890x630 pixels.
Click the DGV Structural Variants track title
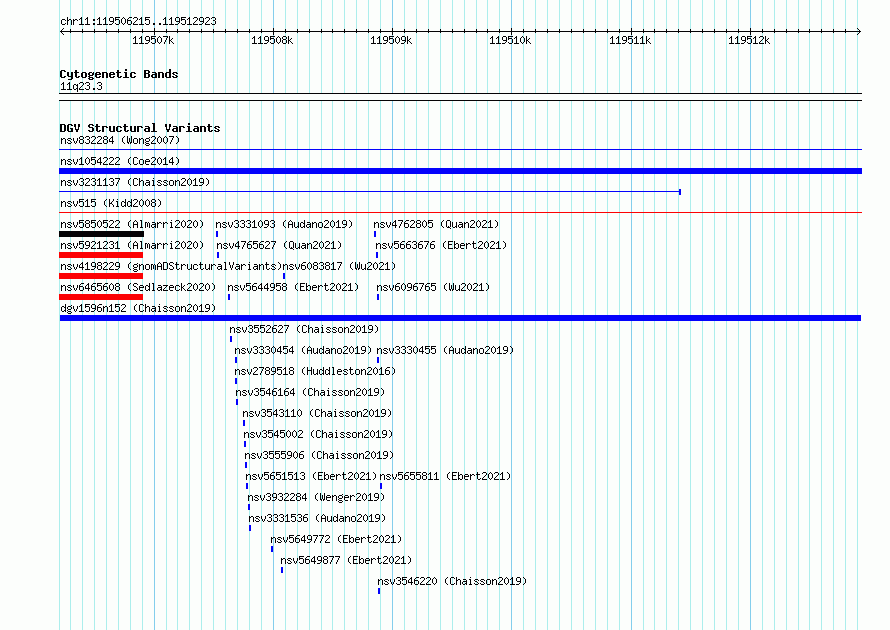pyautogui.click(x=140, y=128)
